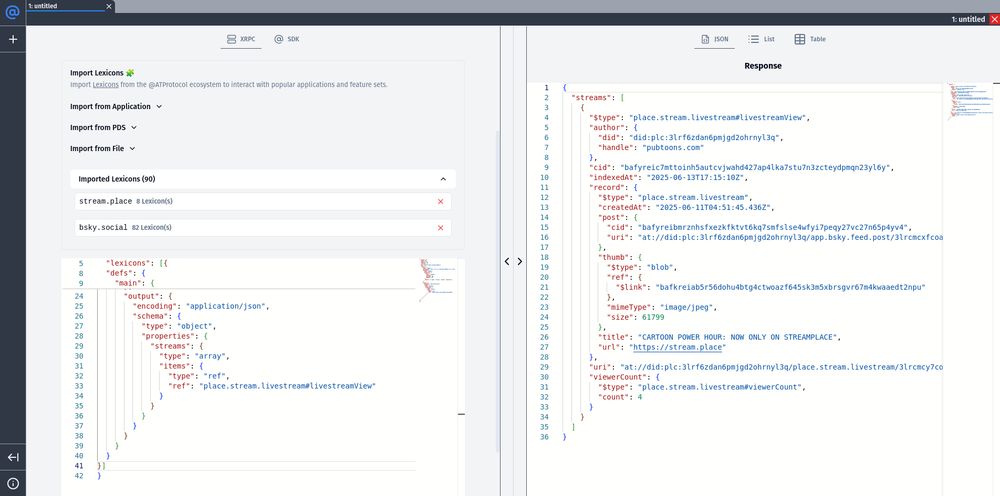Click the "lexicons" line in request editor
This screenshot has height=496, width=1000.
pyautogui.click(x=136, y=263)
